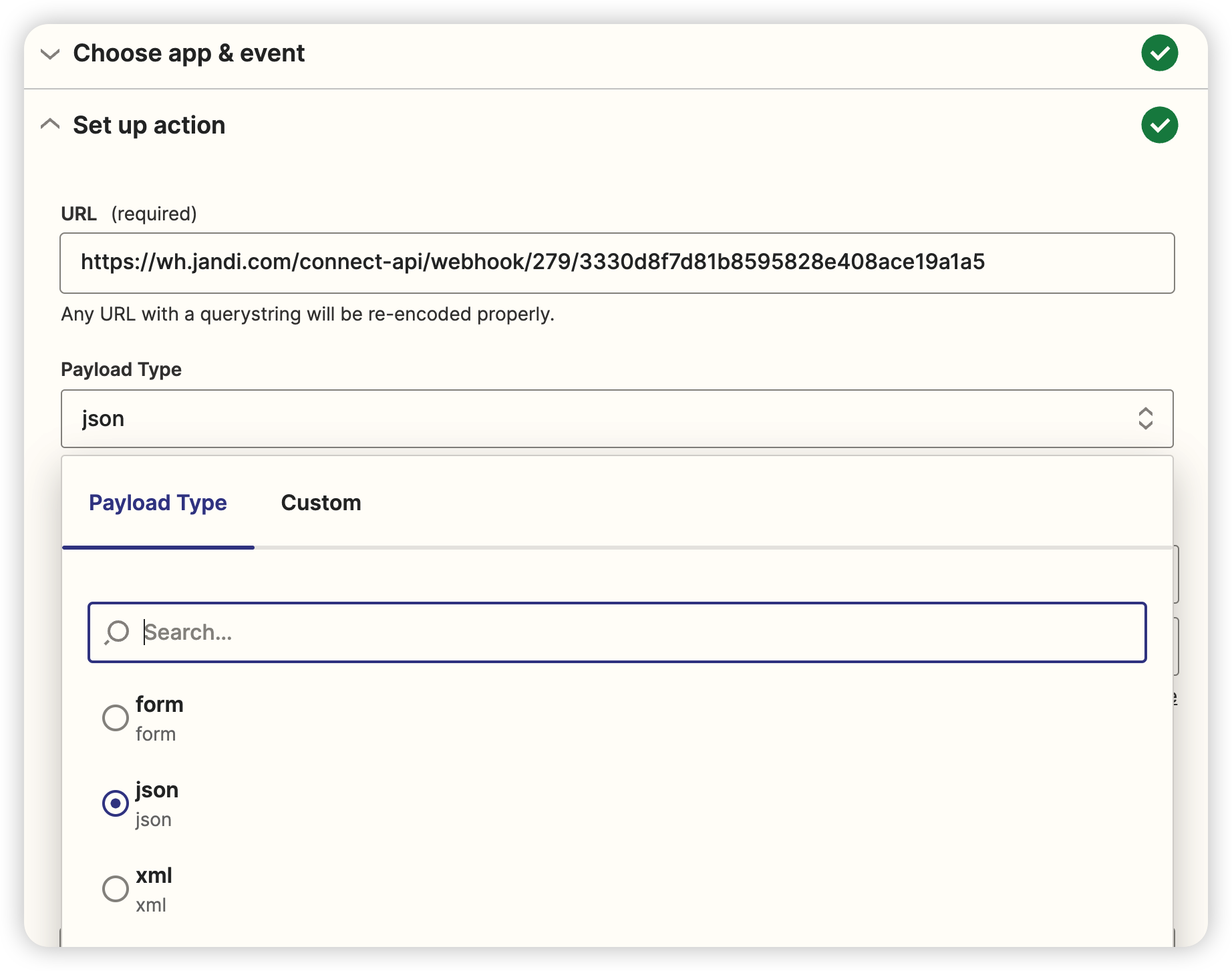The image size is (1232, 971).
Task: Click the magnifier icon in the search box
Action: [117, 632]
